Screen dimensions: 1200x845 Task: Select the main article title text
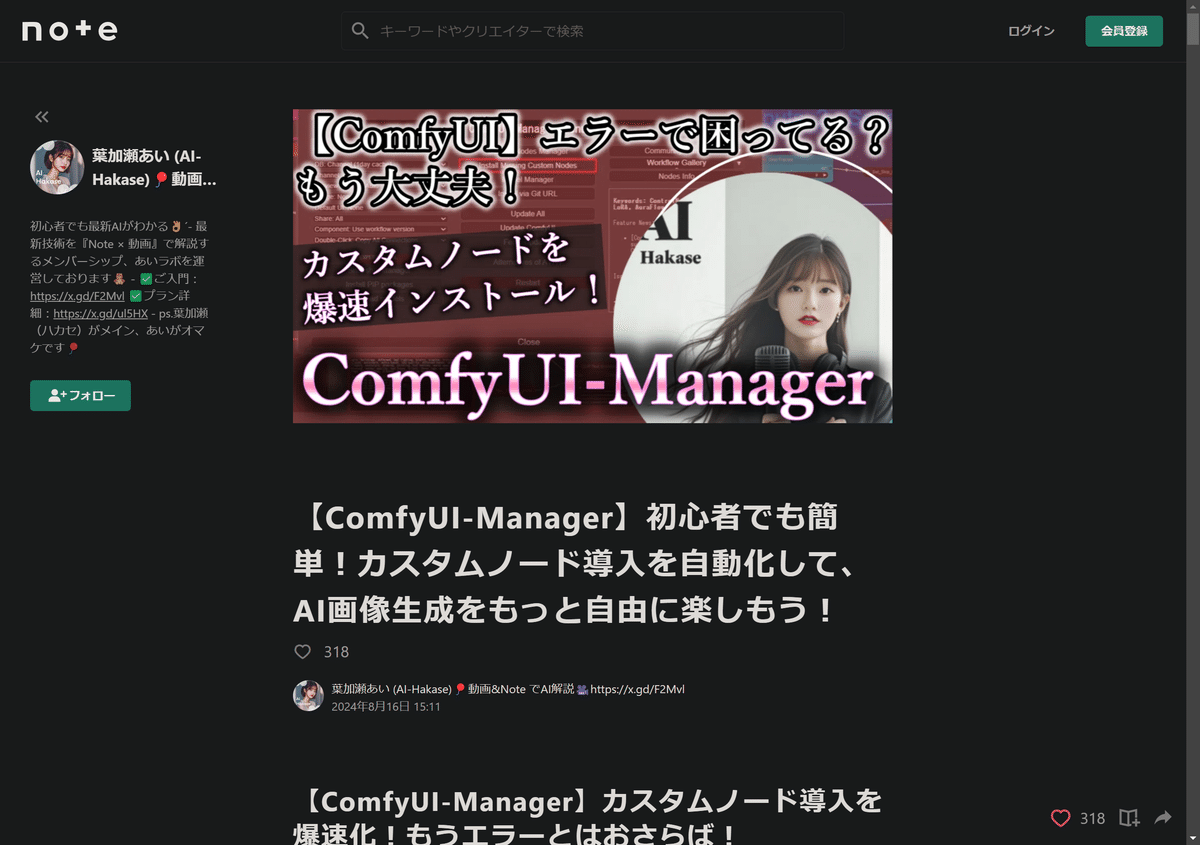(x=574, y=564)
